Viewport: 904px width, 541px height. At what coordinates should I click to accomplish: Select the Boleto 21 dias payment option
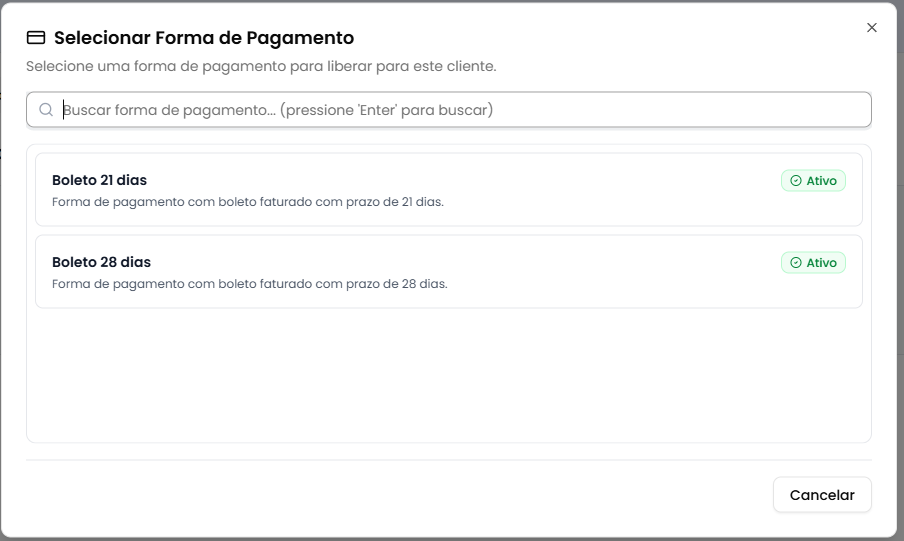click(x=448, y=190)
